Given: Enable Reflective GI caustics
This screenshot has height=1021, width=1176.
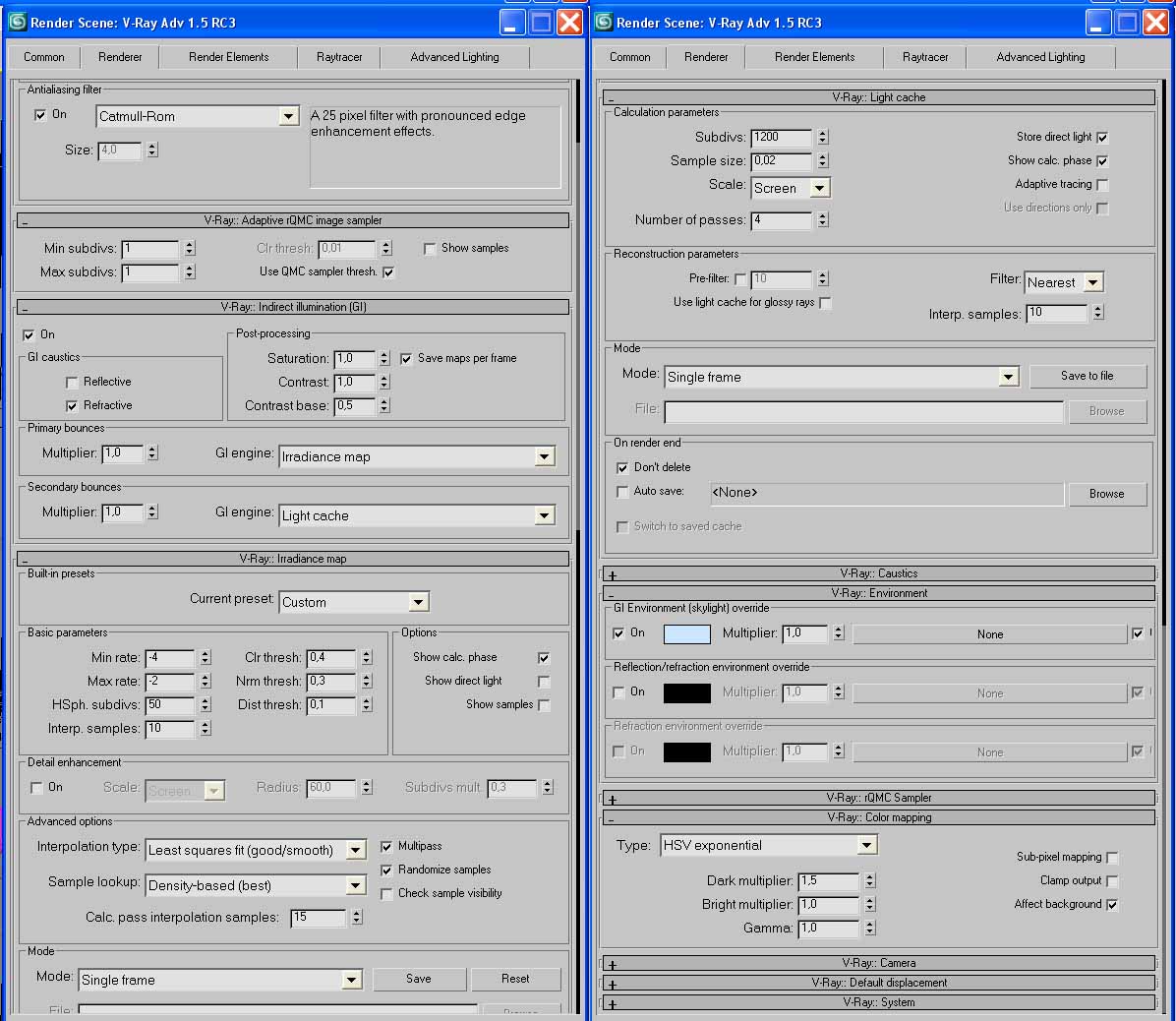Looking at the screenshot, I should pos(72,383).
